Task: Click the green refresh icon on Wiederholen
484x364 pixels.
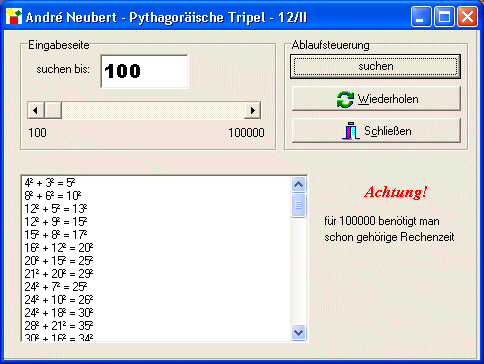Action: click(345, 99)
